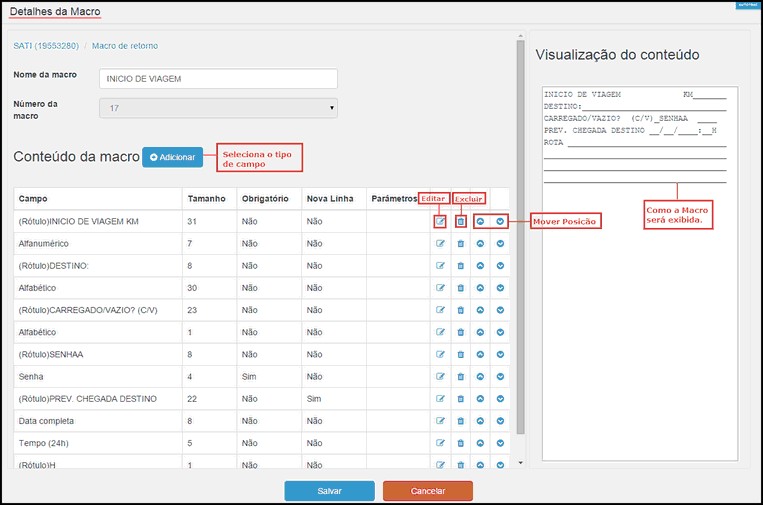Click Sim in PREV. CHEGADA DESTINO row

[314, 398]
